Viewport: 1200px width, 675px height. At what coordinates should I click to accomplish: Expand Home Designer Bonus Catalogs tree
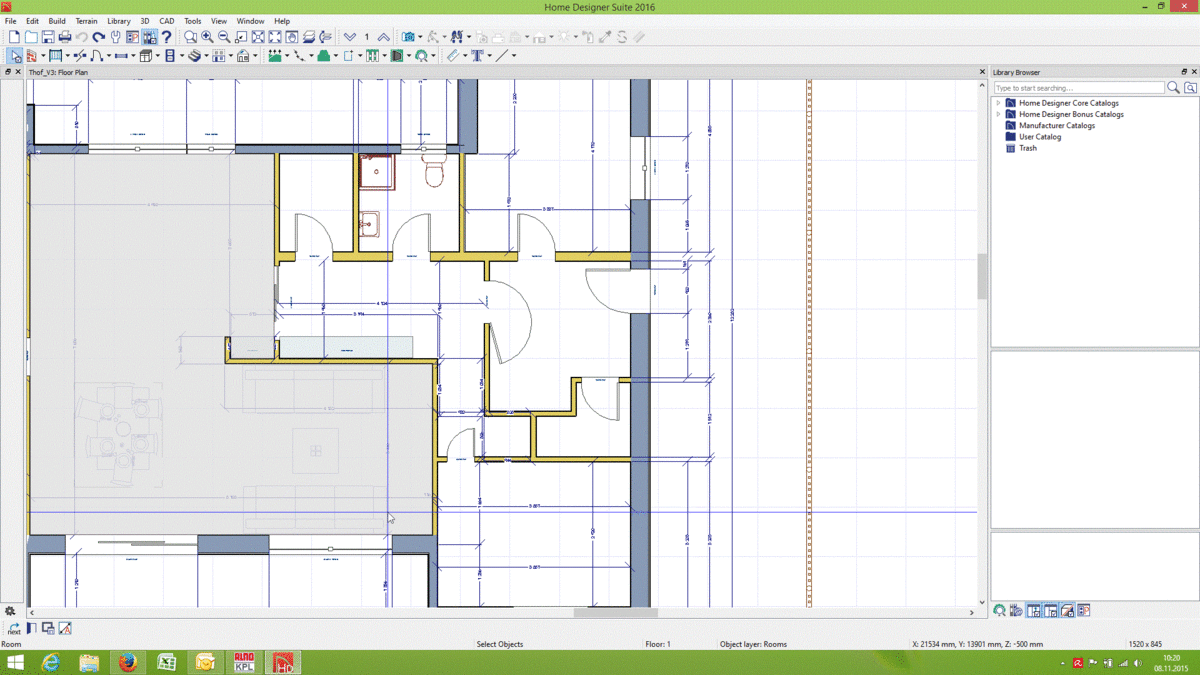(x=998, y=114)
